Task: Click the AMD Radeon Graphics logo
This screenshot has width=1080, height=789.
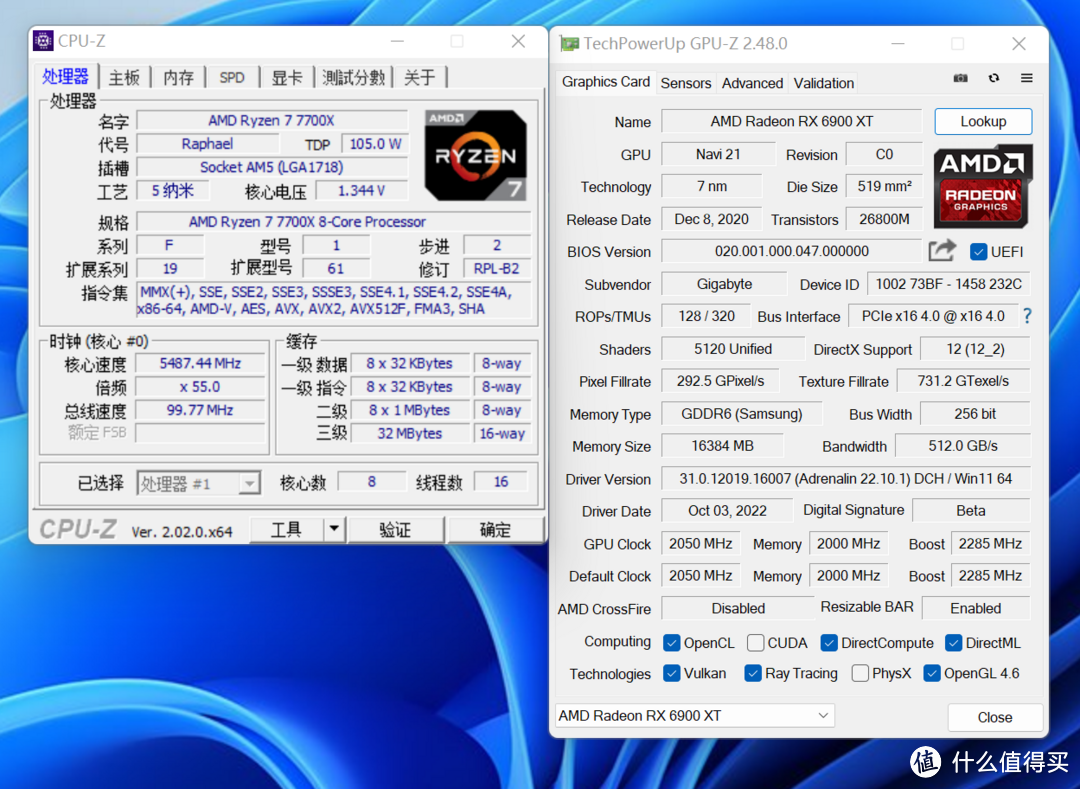Action: [x=983, y=187]
